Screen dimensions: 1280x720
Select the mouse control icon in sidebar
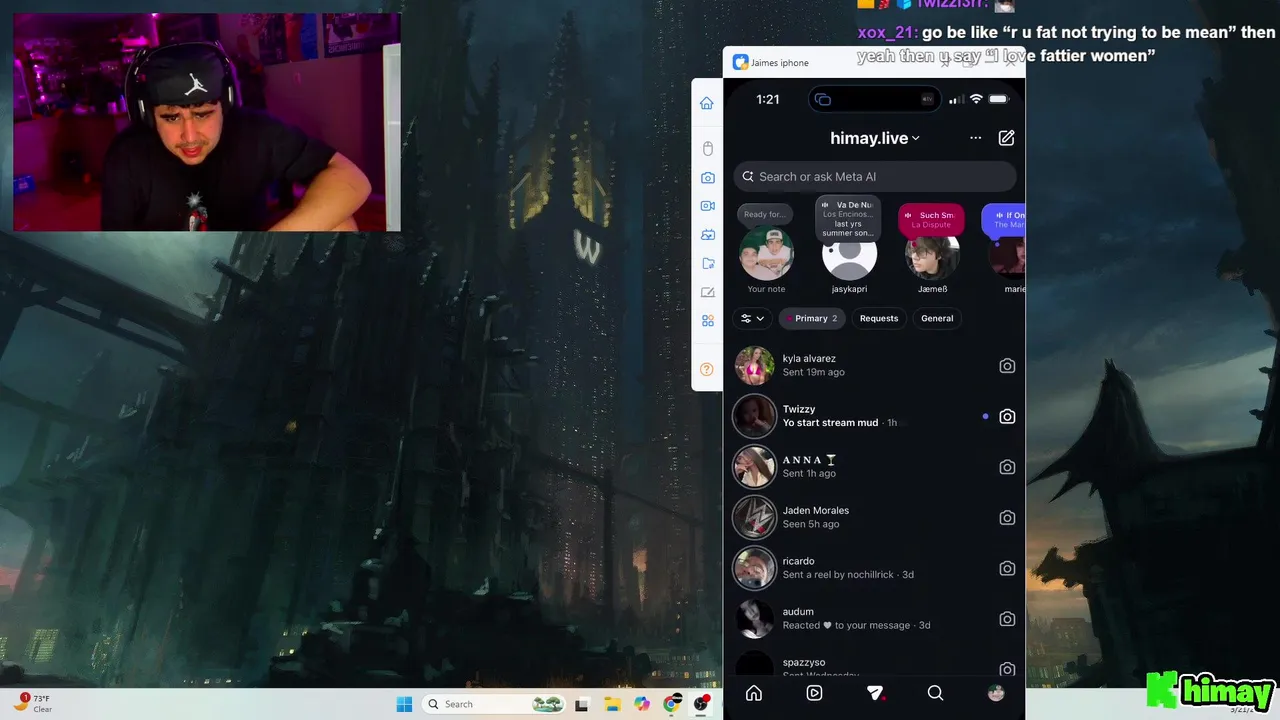707,149
